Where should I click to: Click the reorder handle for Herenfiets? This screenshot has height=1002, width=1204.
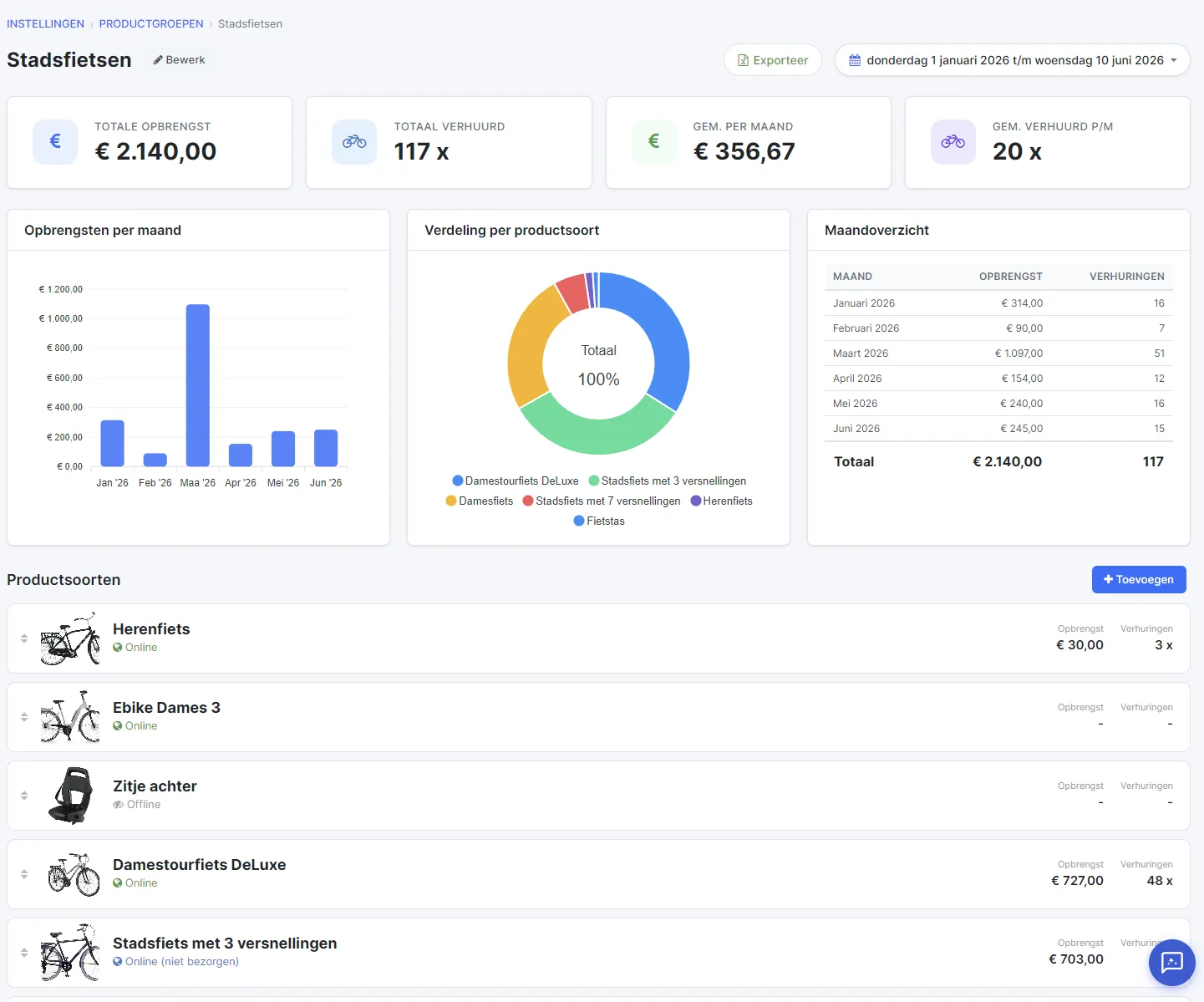click(24, 638)
